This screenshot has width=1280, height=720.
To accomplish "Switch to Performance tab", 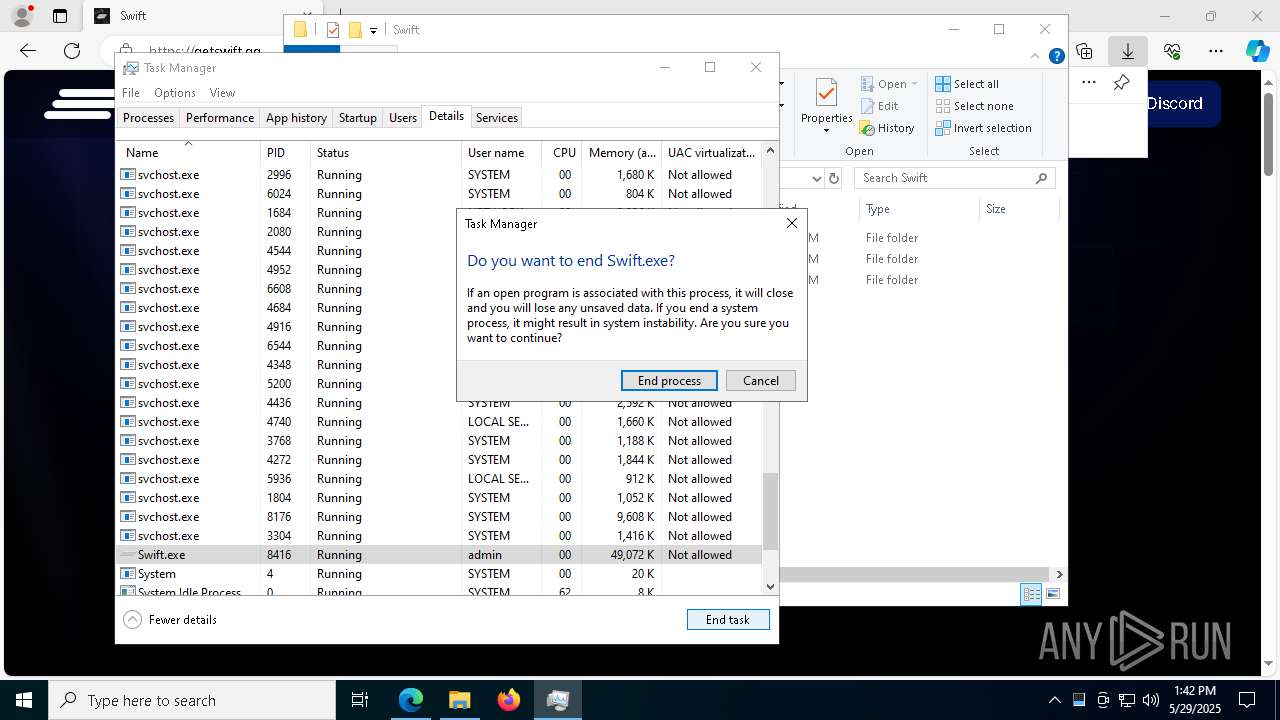I will (220, 117).
